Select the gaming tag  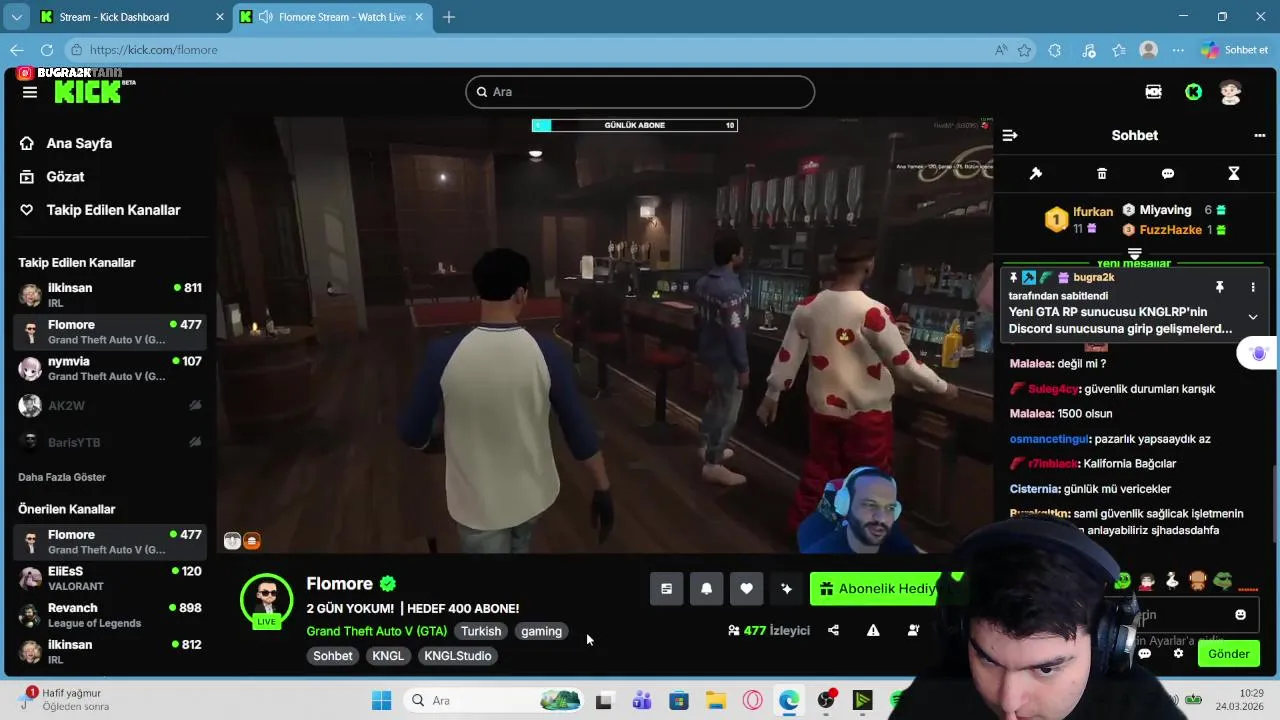pos(541,631)
